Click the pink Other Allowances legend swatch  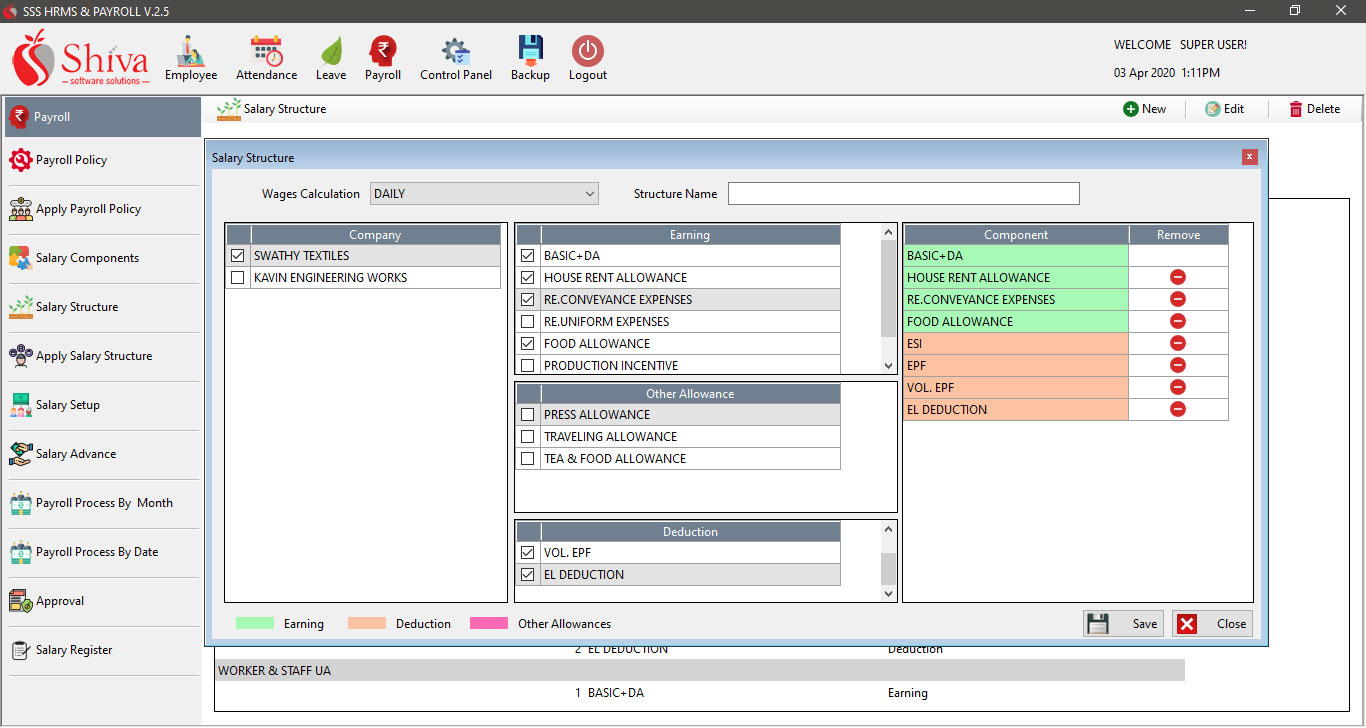489,624
